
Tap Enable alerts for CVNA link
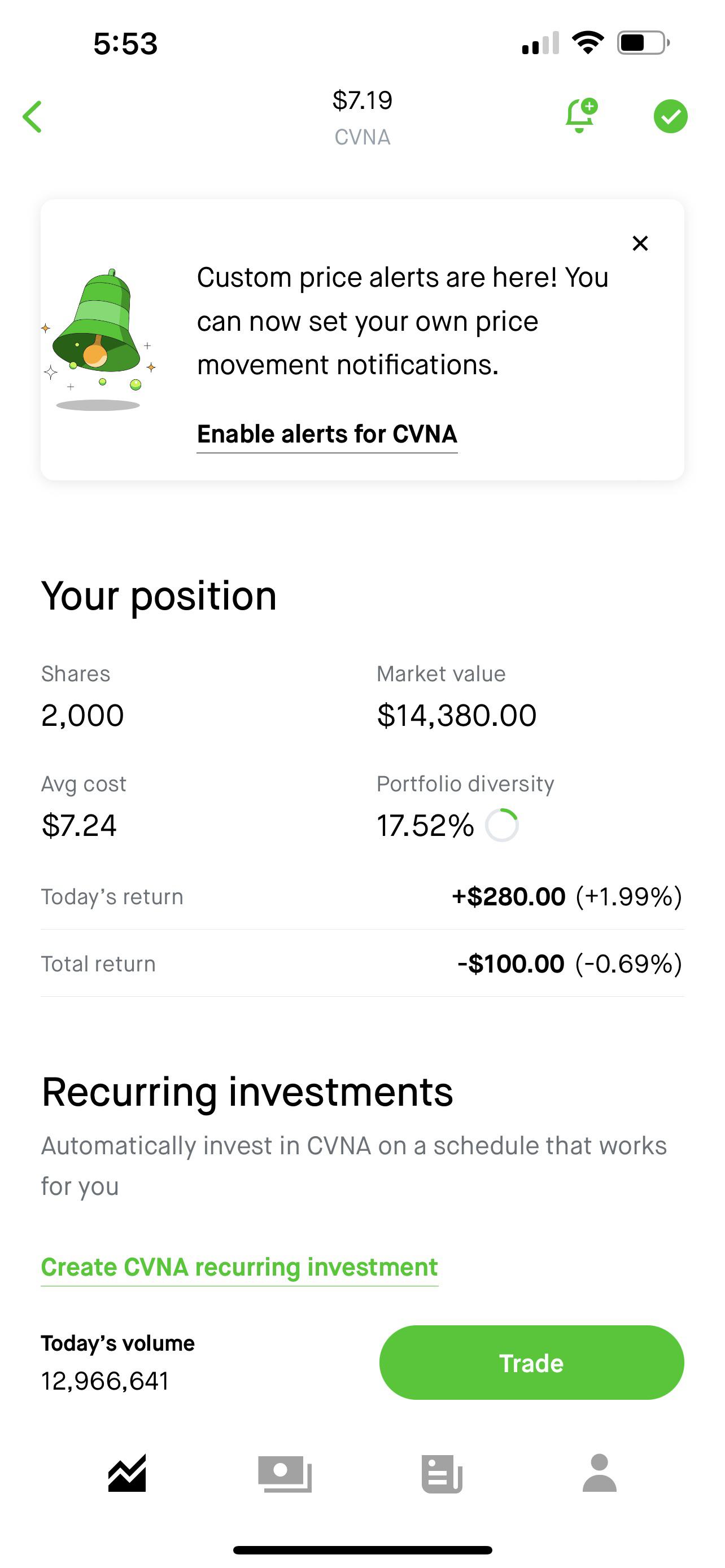pyautogui.click(x=327, y=435)
